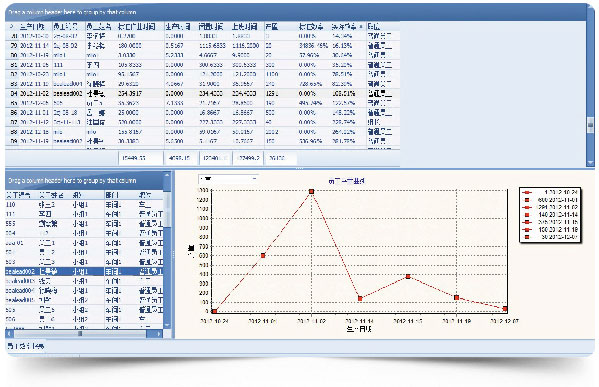Click the legend entry for 2012-10-24
This screenshot has height=387, width=599.
[551, 192]
